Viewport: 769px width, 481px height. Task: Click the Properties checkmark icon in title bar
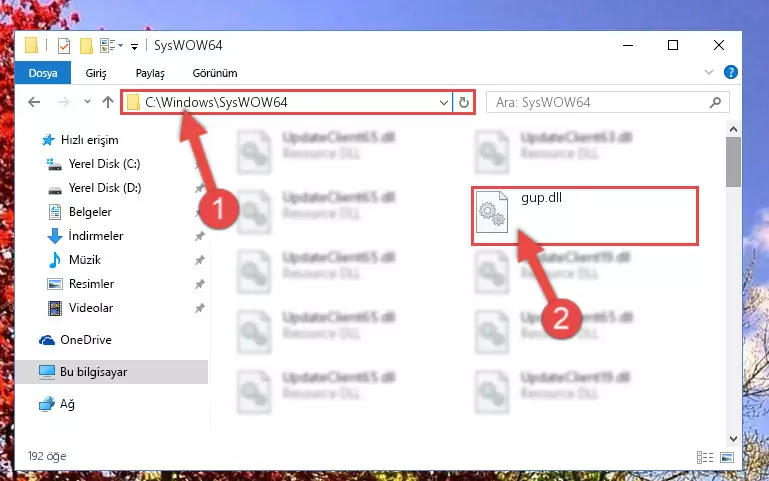tap(64, 46)
